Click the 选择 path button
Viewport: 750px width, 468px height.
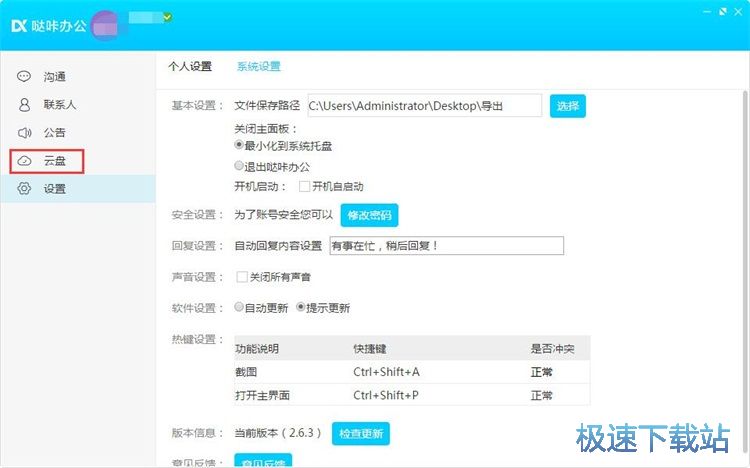pos(568,106)
